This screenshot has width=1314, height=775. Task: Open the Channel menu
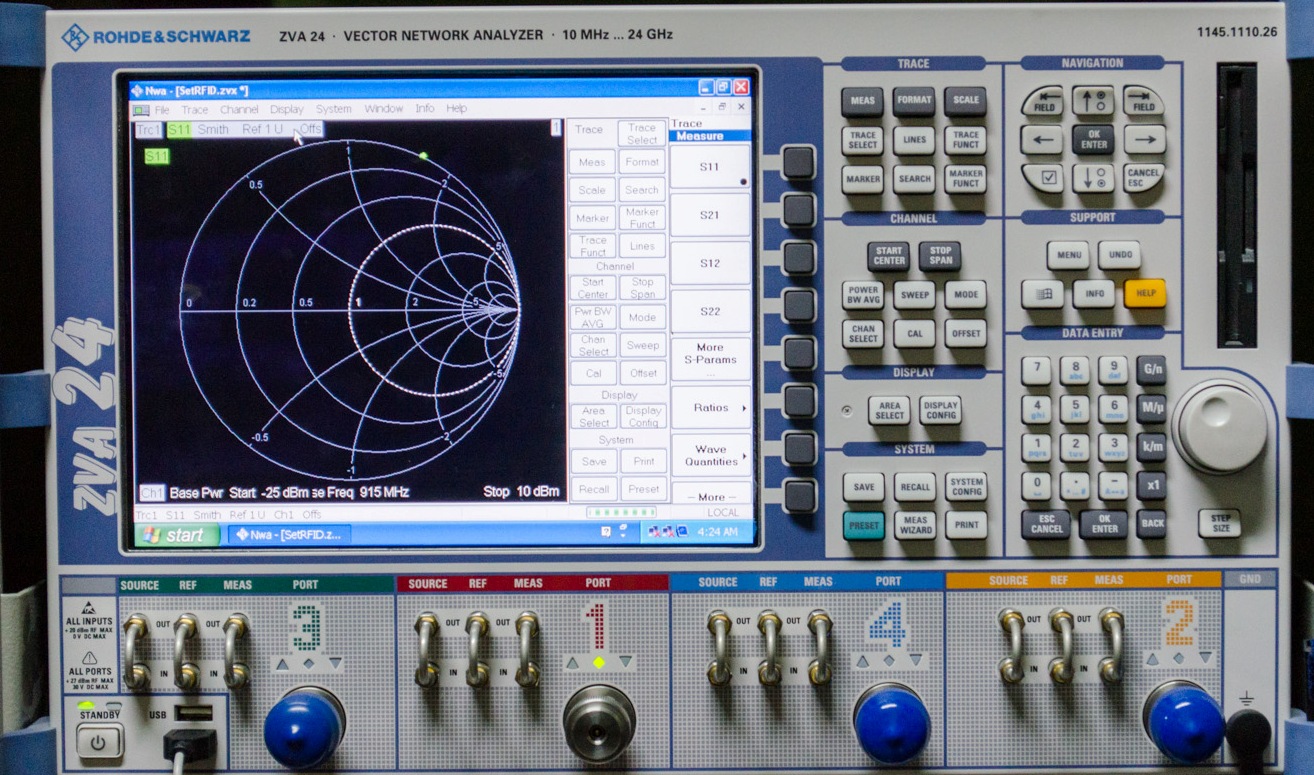pos(239,110)
